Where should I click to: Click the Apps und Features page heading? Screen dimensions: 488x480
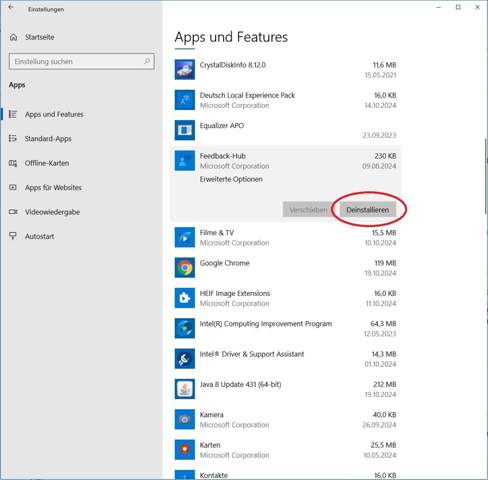tap(231, 37)
